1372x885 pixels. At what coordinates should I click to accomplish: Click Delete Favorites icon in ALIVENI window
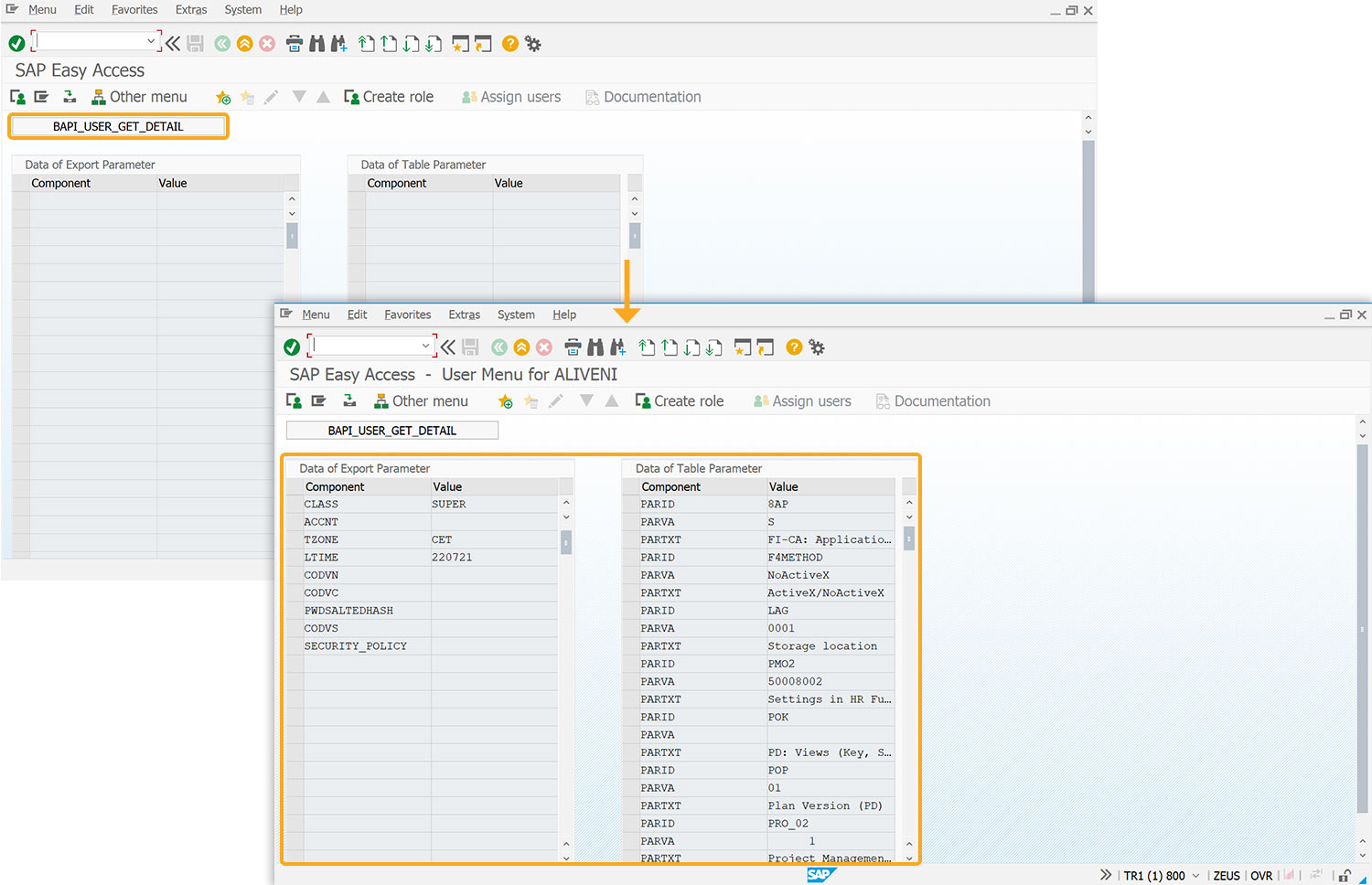(x=531, y=401)
